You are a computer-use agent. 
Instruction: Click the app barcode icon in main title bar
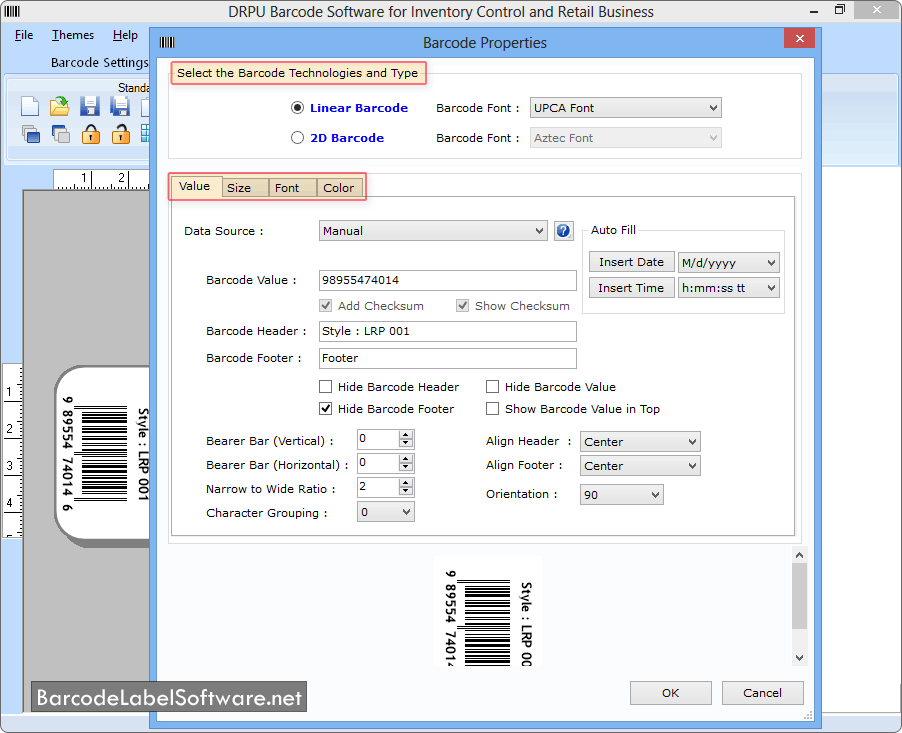coord(12,11)
